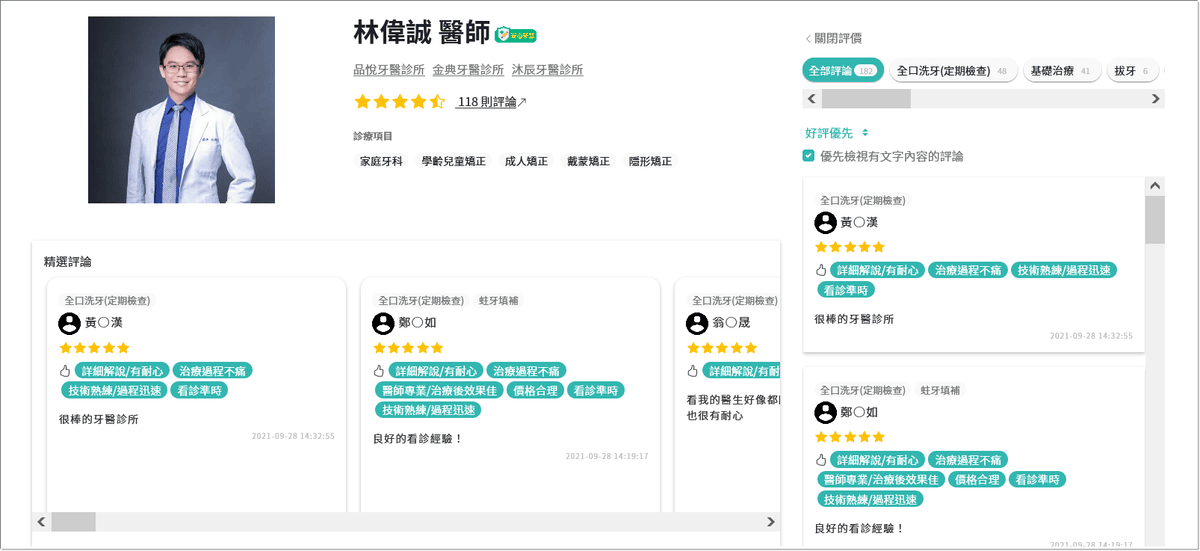This screenshot has width=1200, height=551.
Task: Open 晶悅牙醫診所 clinic link
Action: pos(389,70)
